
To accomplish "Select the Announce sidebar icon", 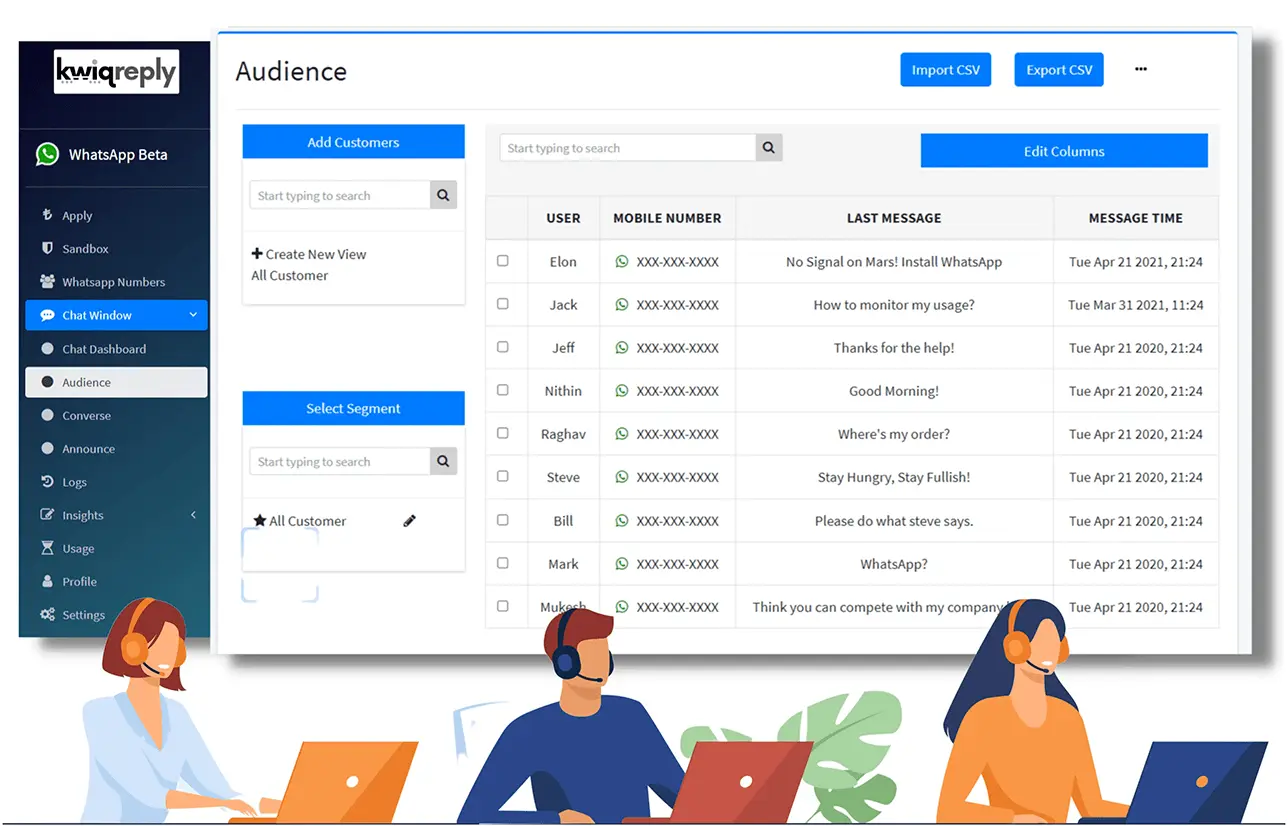I will [x=90, y=448].
